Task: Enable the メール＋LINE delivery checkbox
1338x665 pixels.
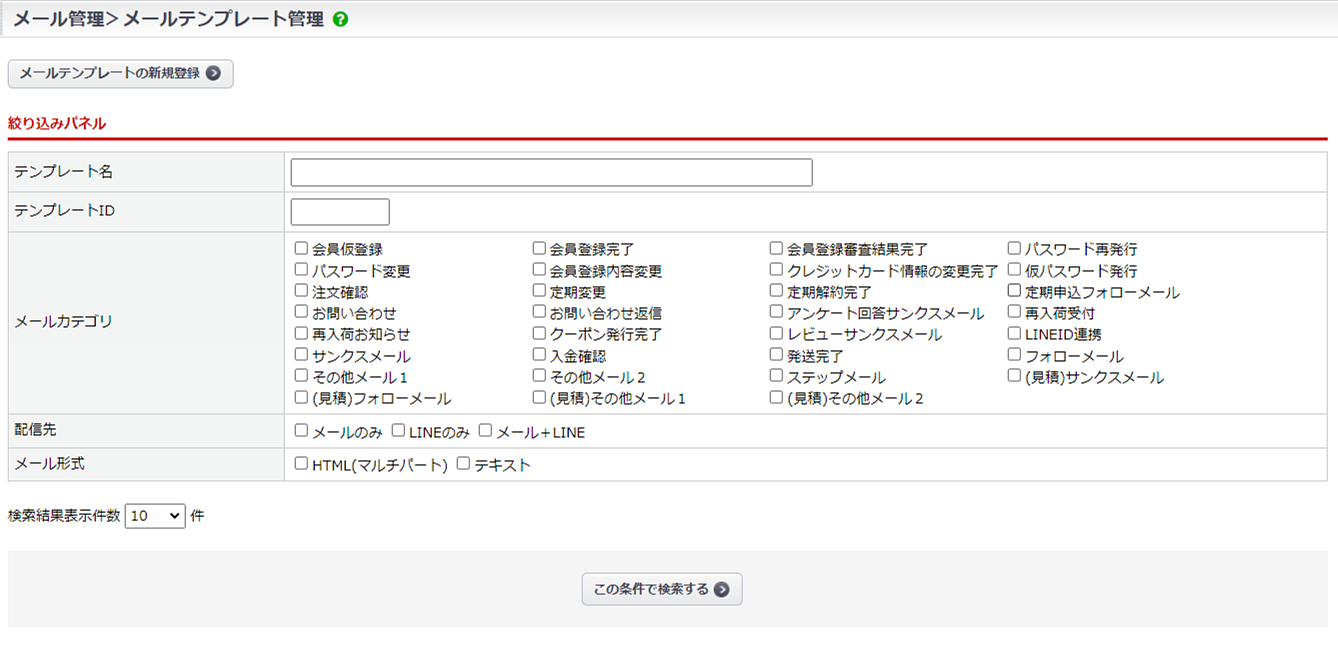Action: point(485,431)
